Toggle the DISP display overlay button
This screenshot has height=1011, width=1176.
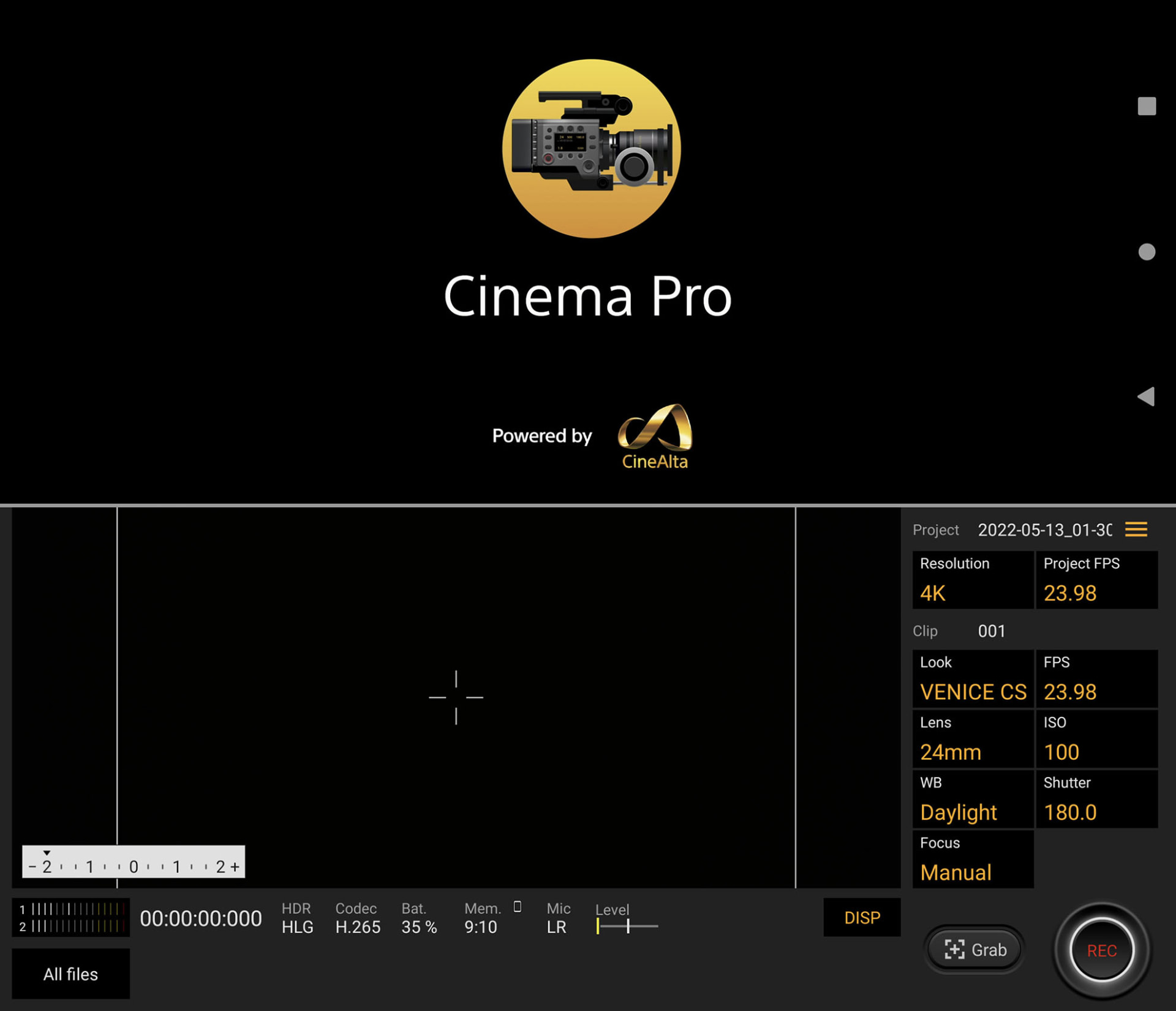pos(861,917)
